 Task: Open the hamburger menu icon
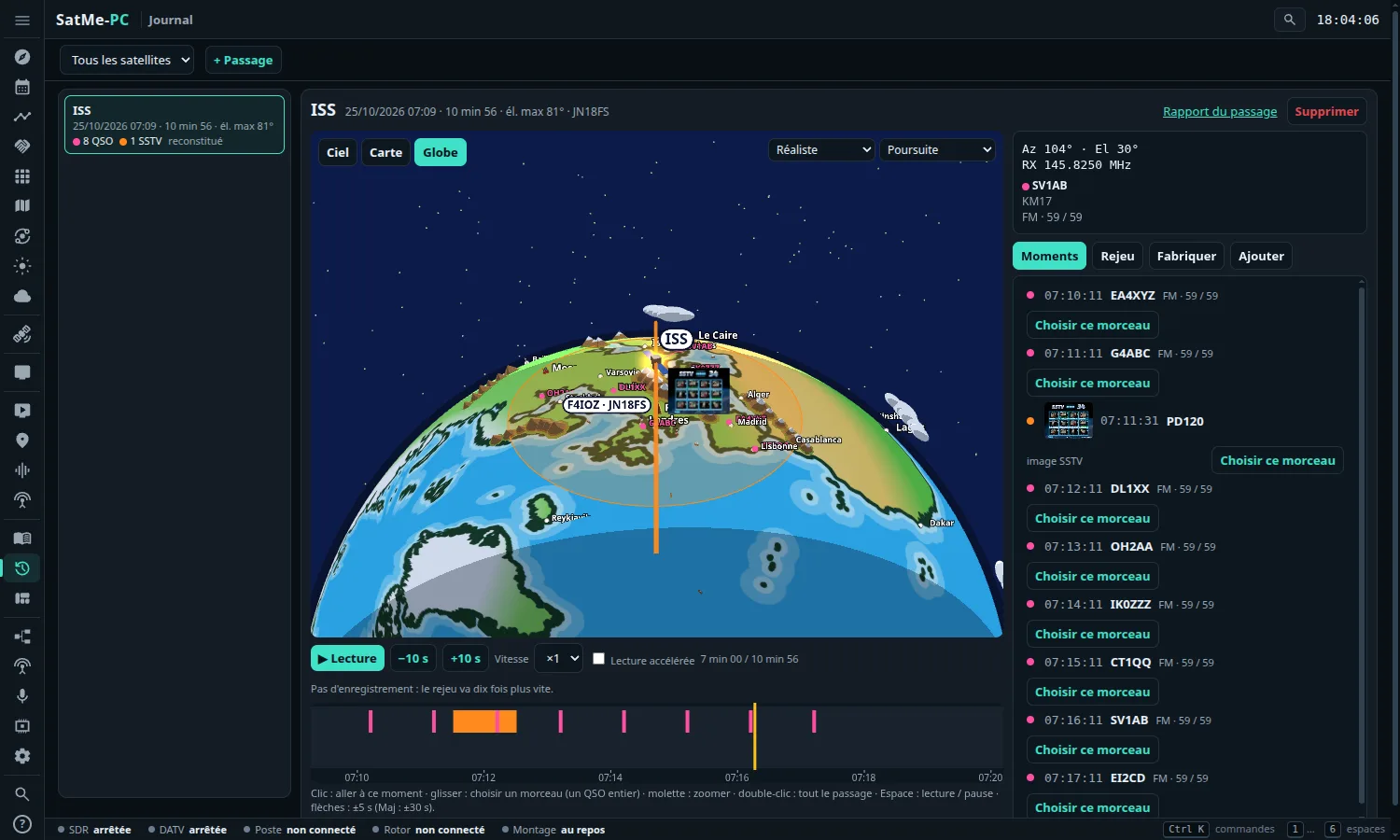[x=22, y=20]
